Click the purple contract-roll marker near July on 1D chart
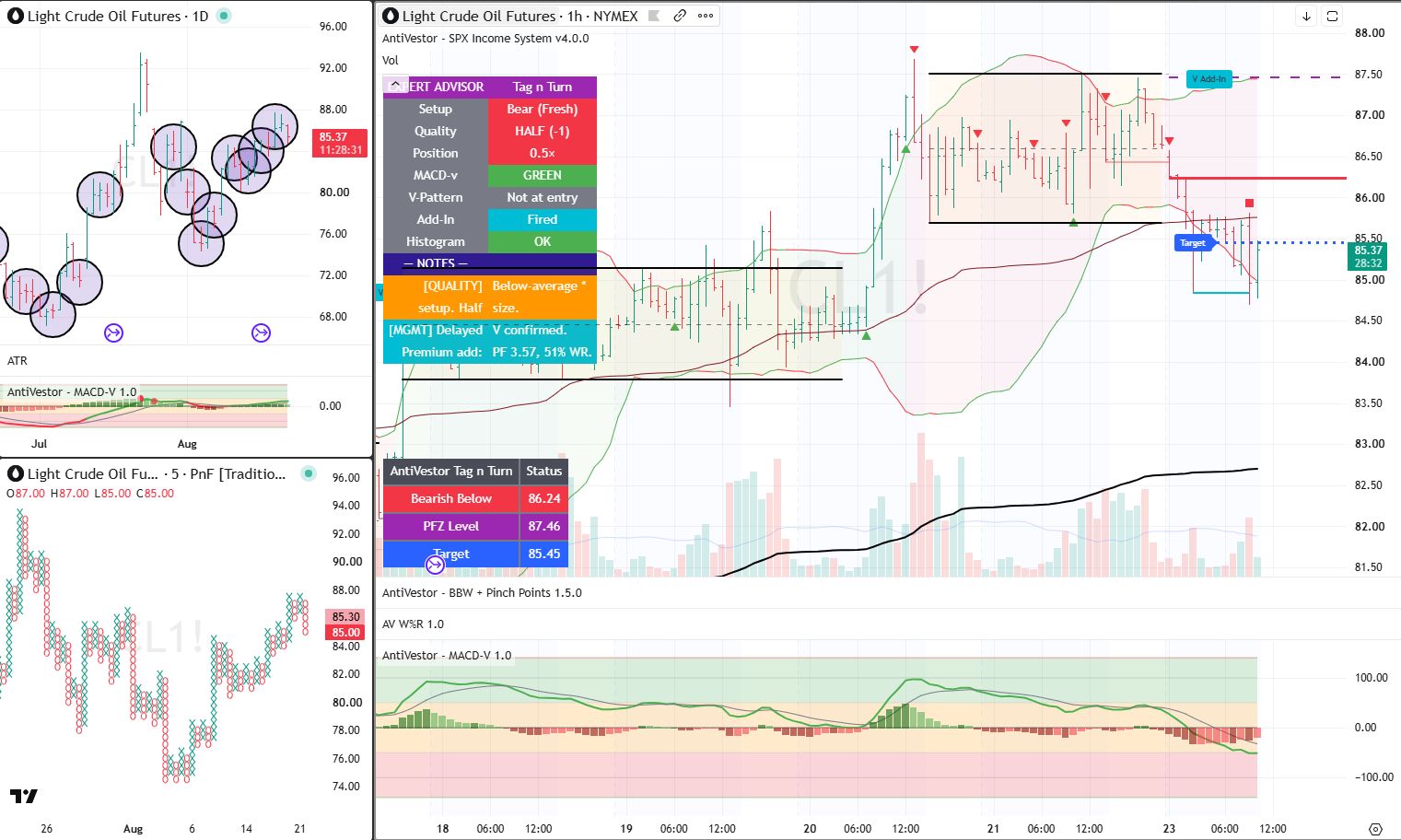Screen dimensions: 1401x840 [x=114, y=332]
